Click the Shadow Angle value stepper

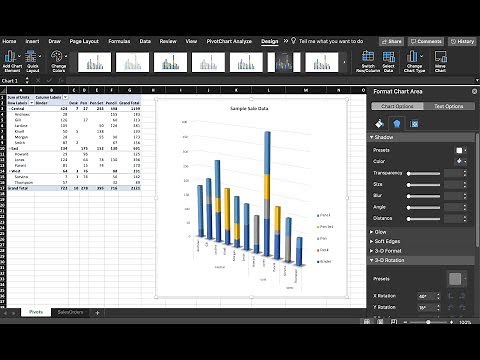click(465, 207)
